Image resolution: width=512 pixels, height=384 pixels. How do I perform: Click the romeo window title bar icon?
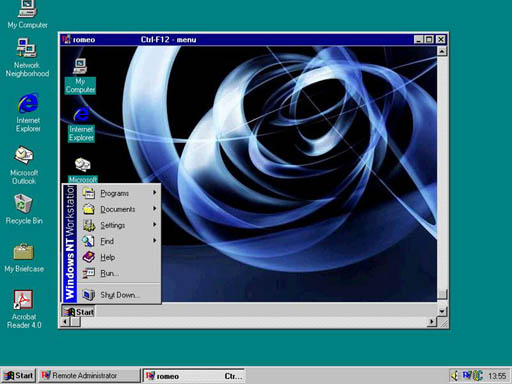click(66, 39)
